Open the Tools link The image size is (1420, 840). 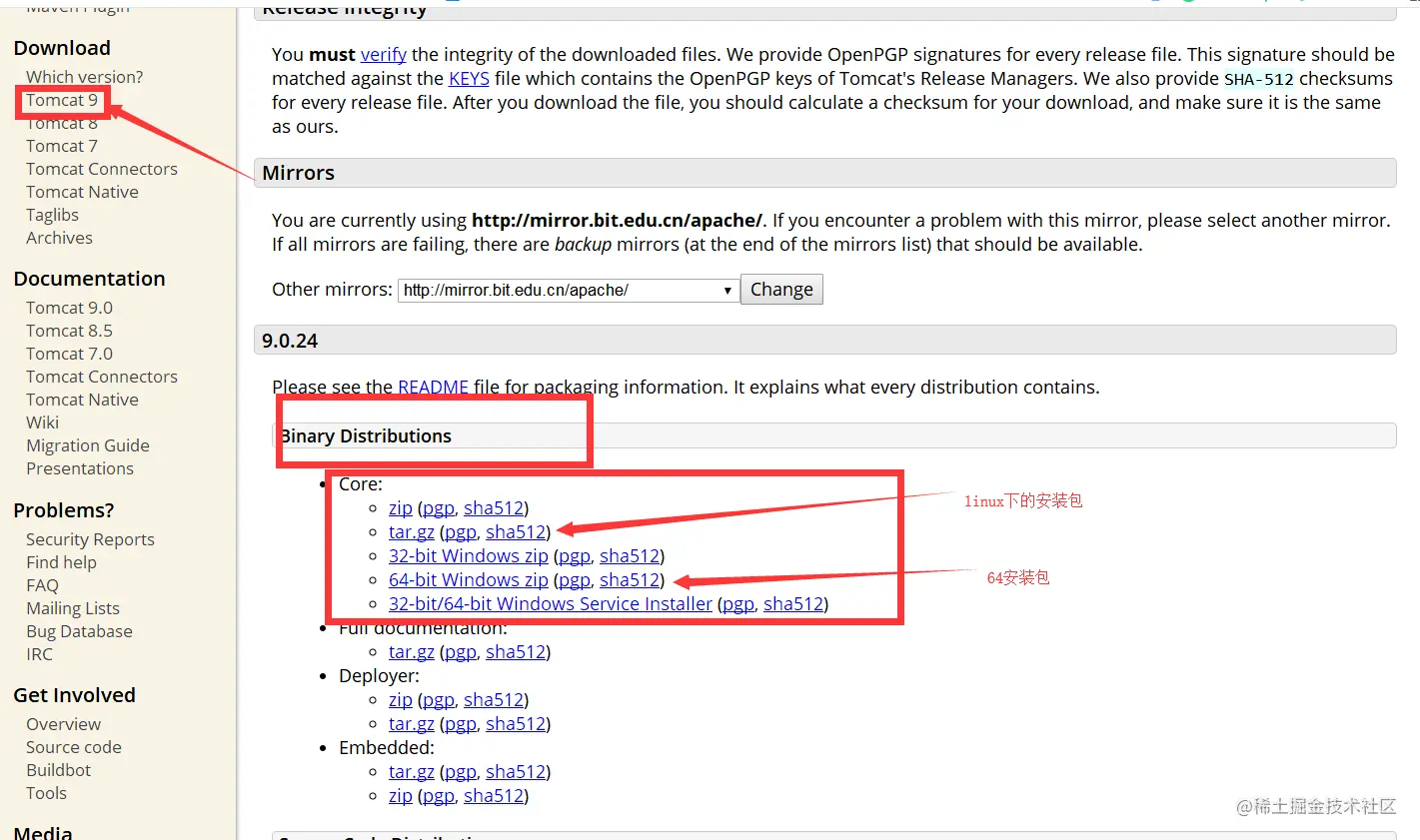click(x=46, y=793)
